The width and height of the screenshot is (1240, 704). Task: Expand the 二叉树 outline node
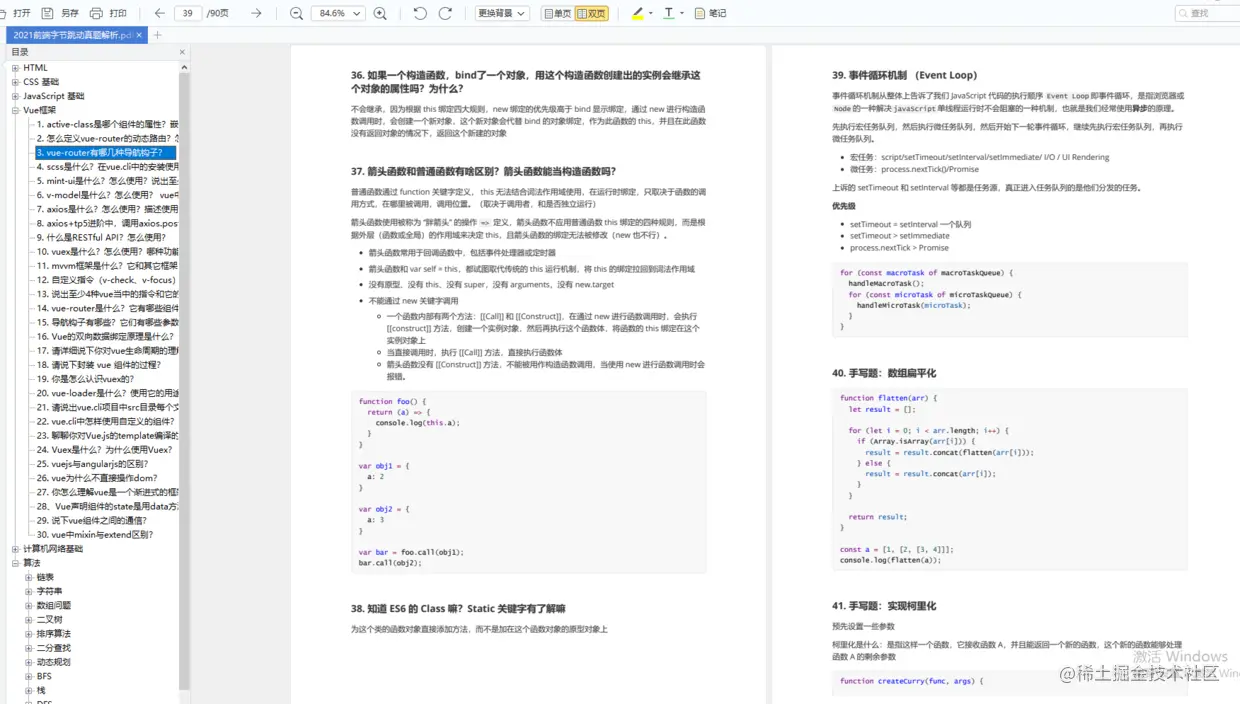pyautogui.click(x=29, y=619)
